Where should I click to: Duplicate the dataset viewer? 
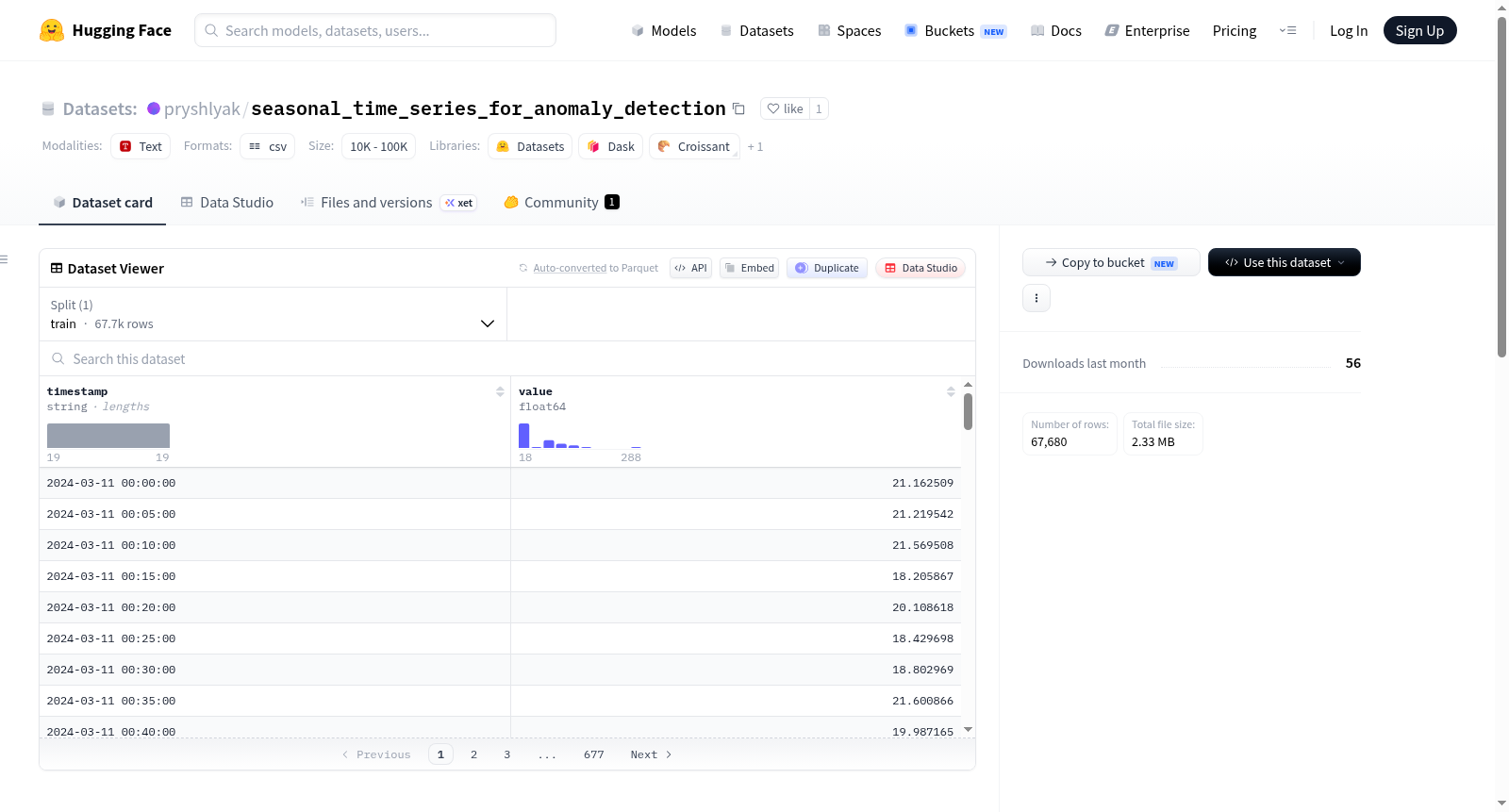(x=827, y=268)
